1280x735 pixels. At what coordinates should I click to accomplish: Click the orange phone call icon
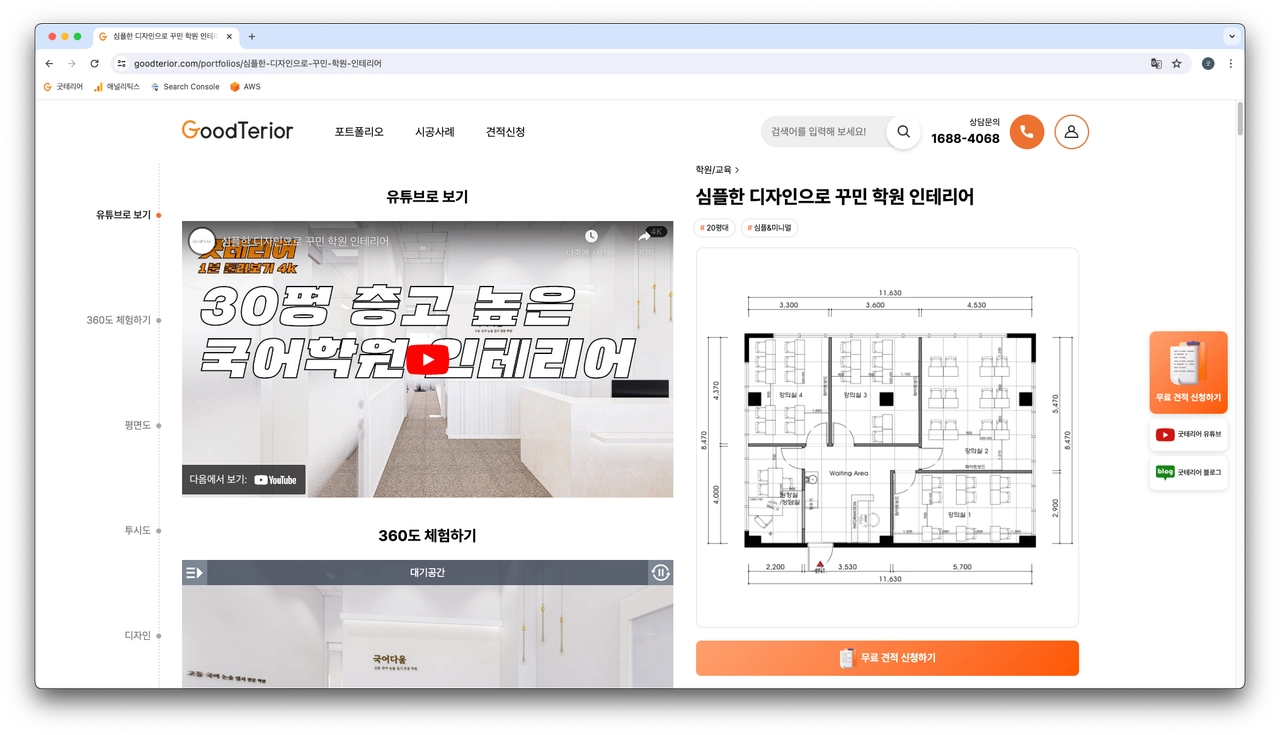[x=1026, y=132]
